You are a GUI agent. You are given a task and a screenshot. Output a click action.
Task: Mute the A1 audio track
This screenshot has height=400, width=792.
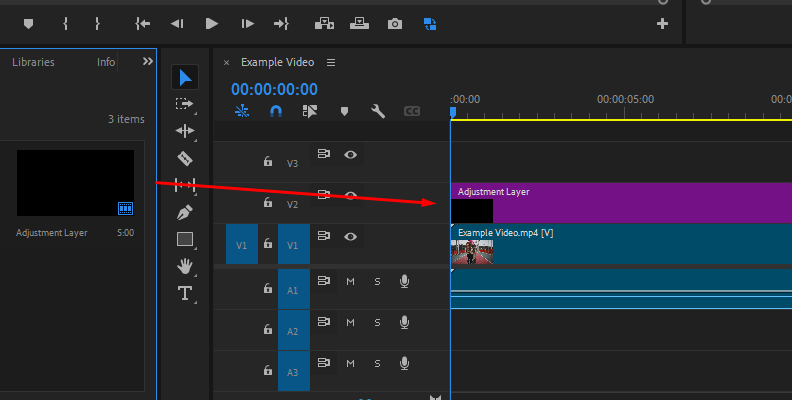click(351, 281)
